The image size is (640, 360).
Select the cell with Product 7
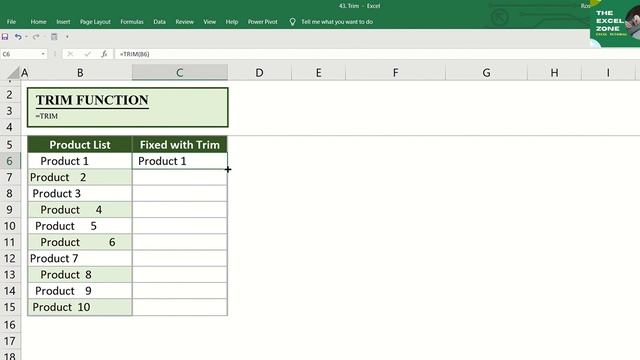[80, 258]
